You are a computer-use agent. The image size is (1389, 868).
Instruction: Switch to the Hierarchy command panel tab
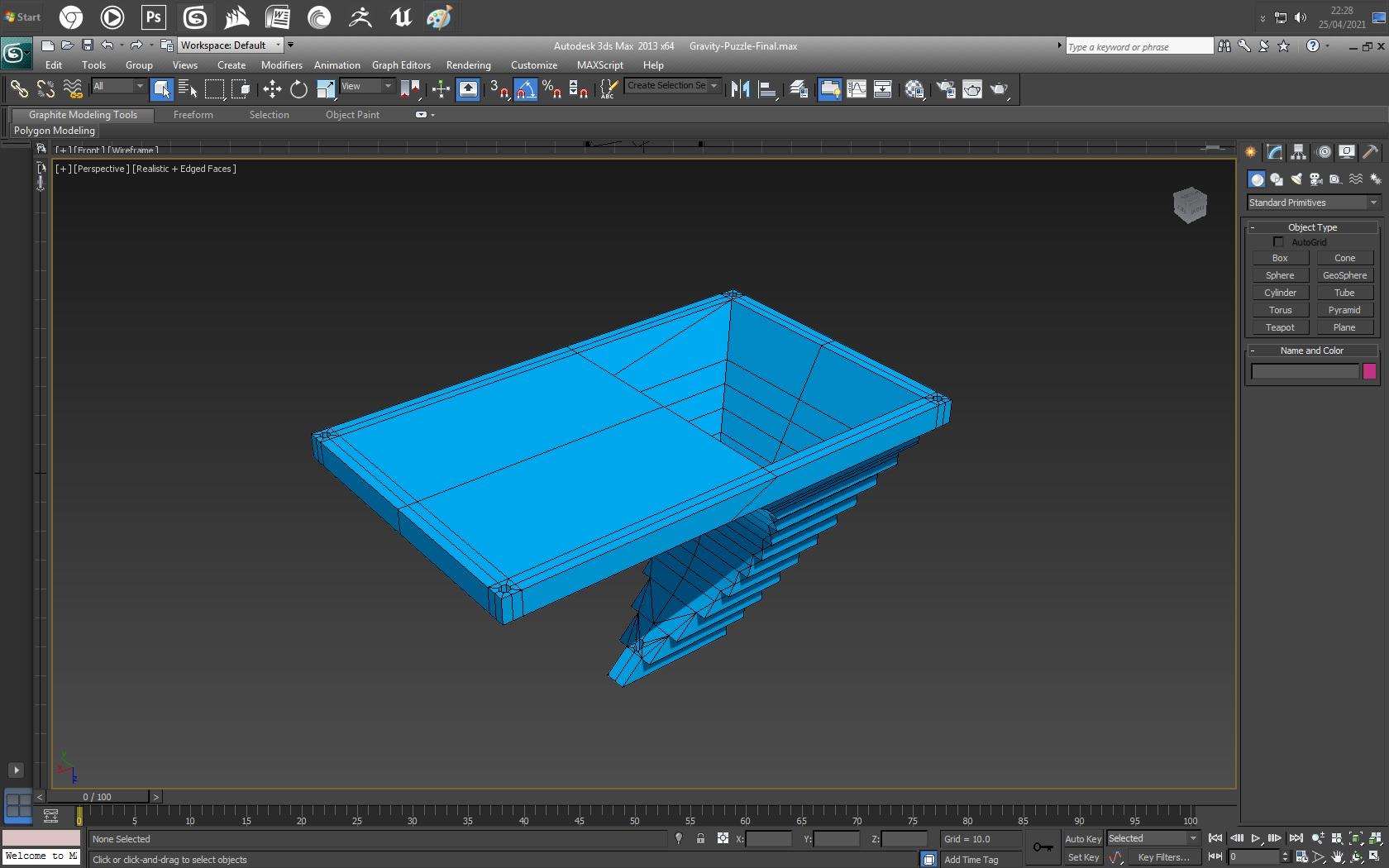pyautogui.click(x=1298, y=152)
